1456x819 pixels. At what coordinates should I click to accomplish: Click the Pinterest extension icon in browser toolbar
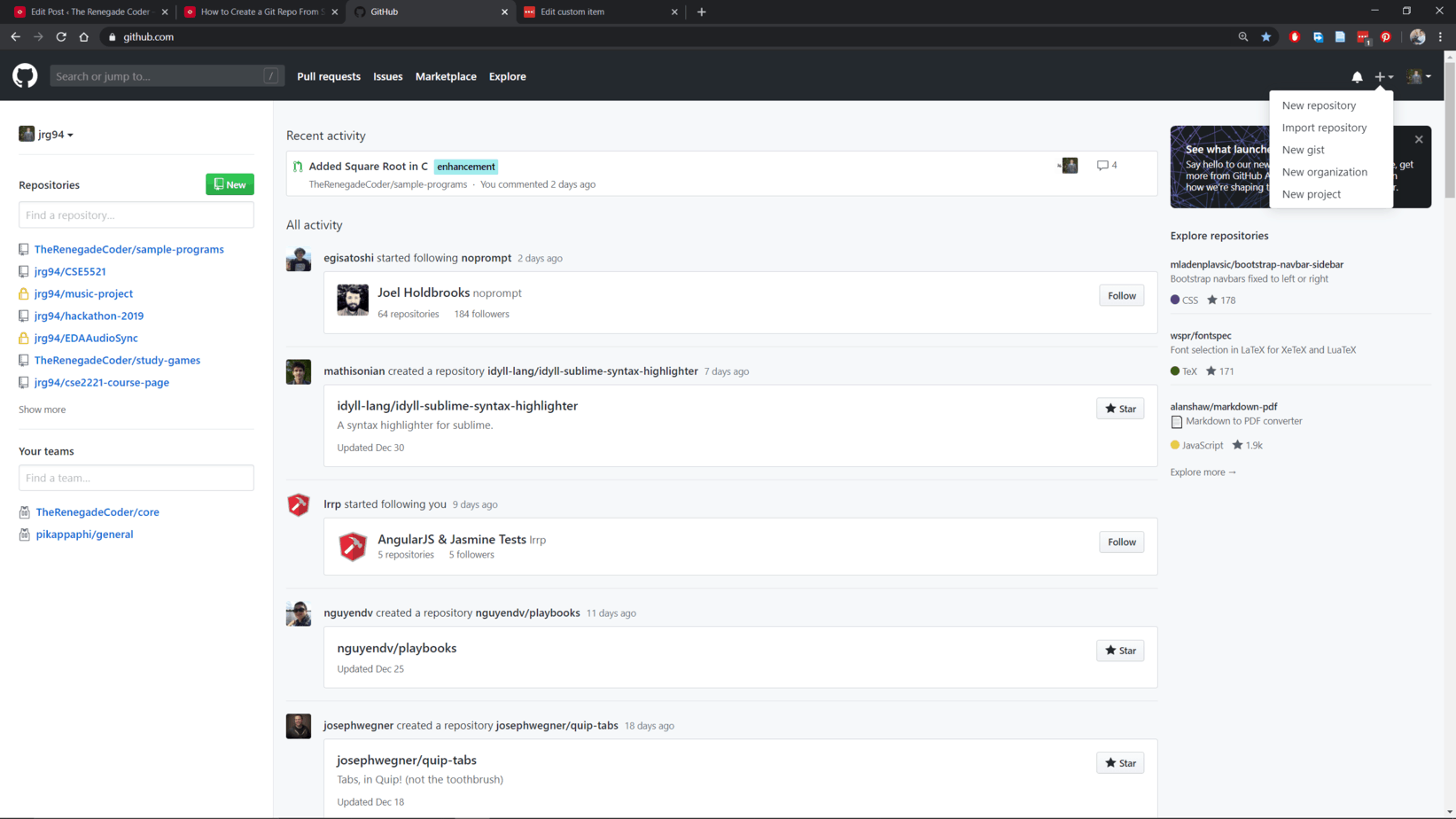click(1387, 36)
